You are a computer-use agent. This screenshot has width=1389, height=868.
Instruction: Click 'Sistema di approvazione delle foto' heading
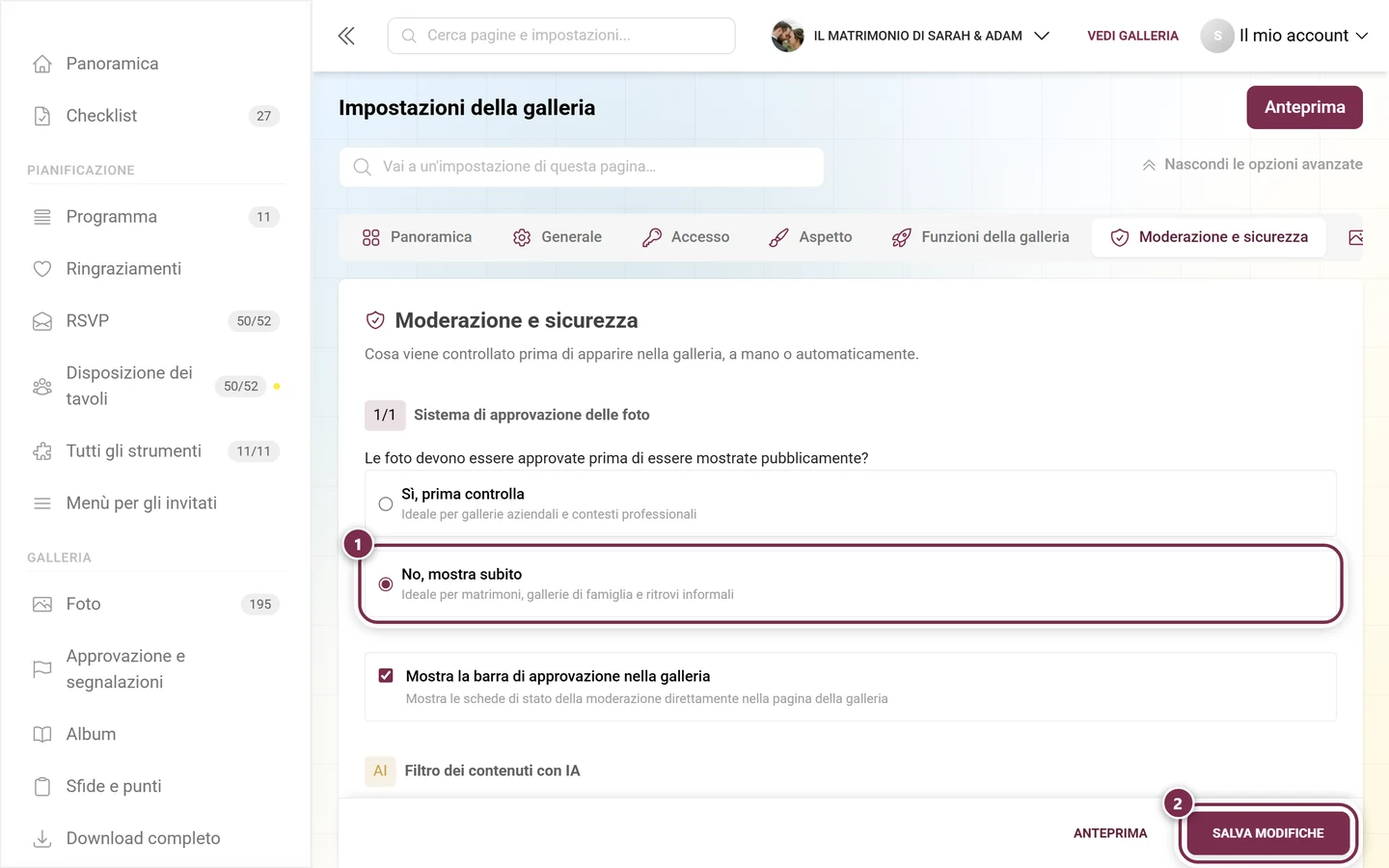pyautogui.click(x=531, y=415)
